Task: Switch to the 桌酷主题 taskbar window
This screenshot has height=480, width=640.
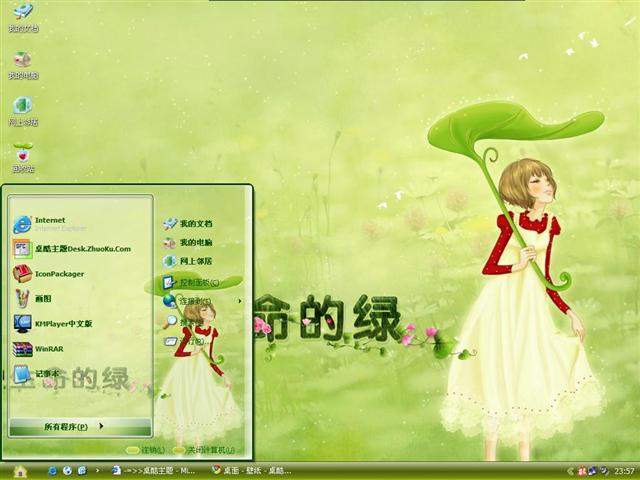Action: pos(154,471)
